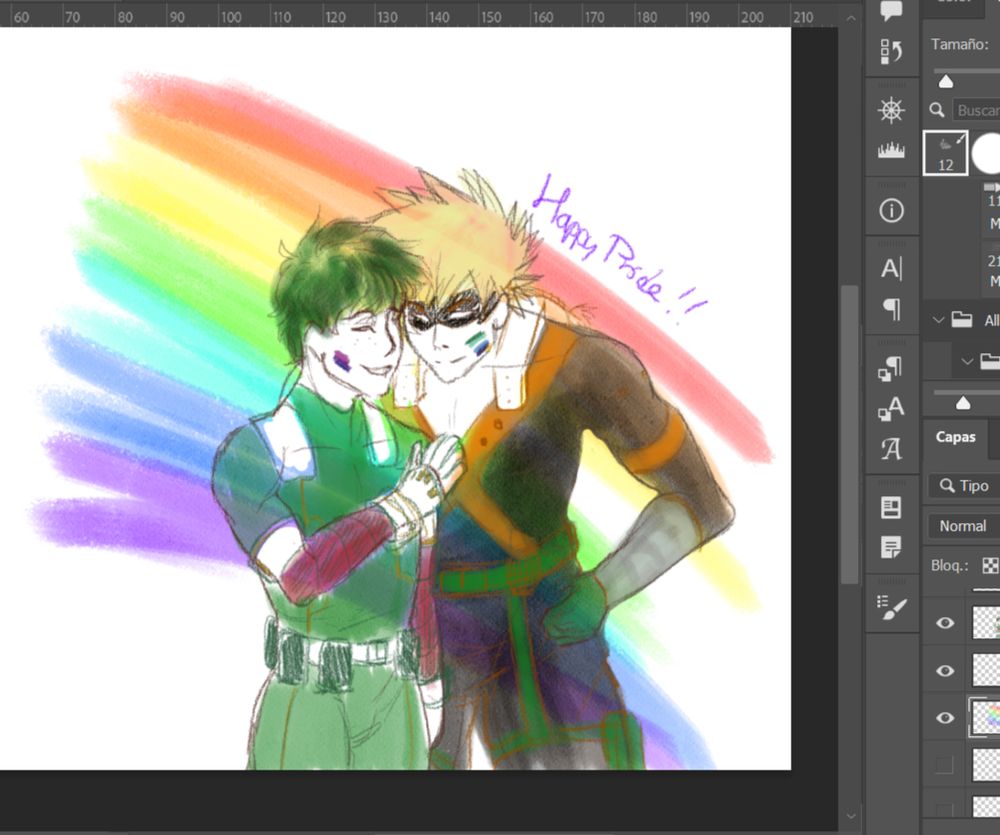Image resolution: width=1000 pixels, height=835 pixels.
Task: Open the Histogram panel icon
Action: 891,151
